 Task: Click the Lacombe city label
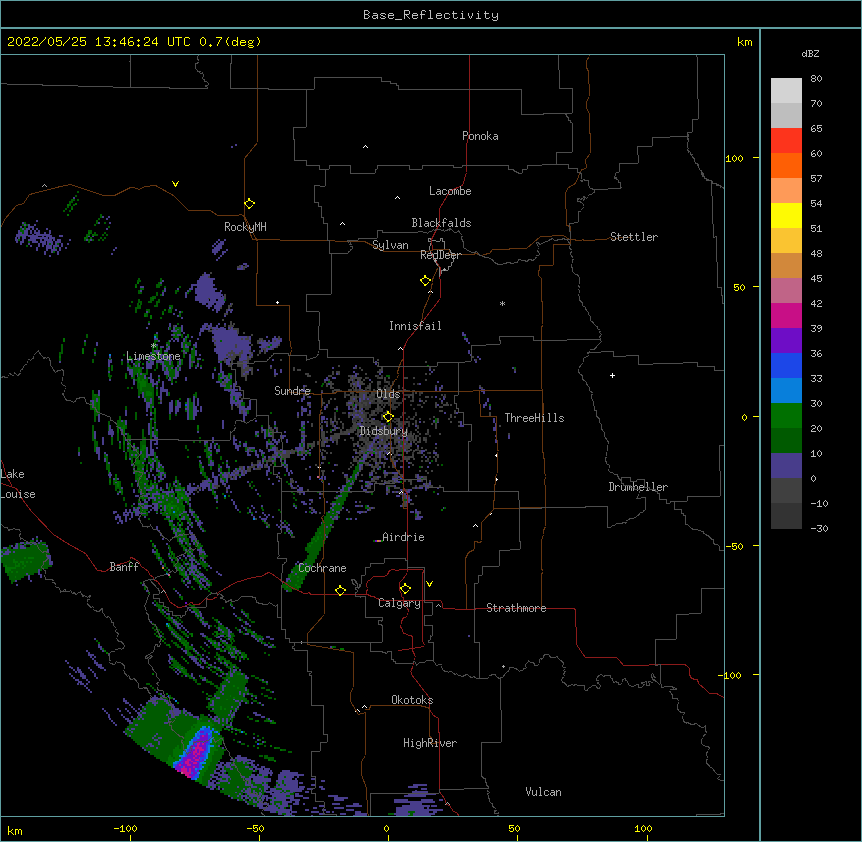pyautogui.click(x=450, y=191)
